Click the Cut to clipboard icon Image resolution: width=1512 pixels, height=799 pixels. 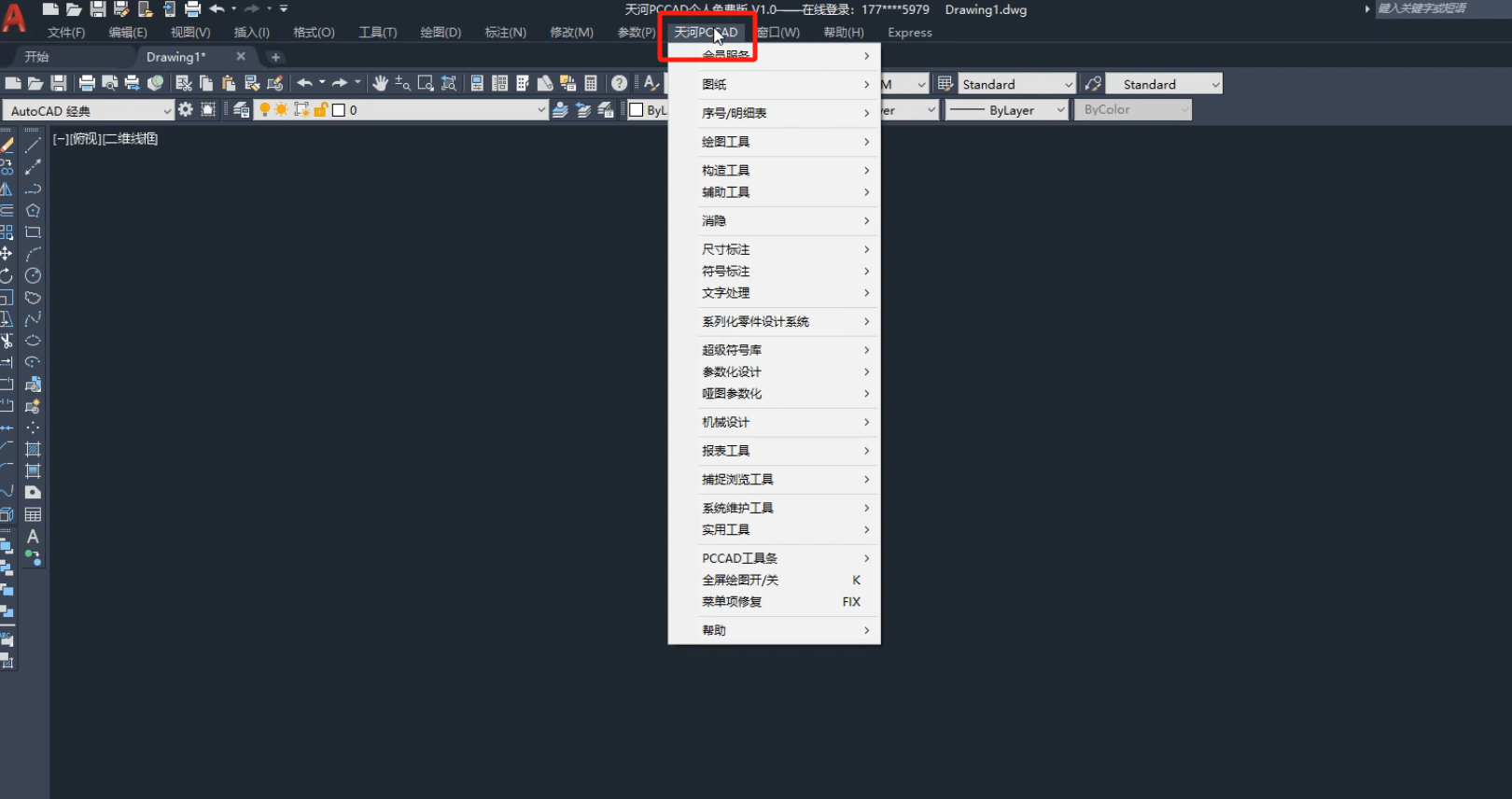[x=184, y=83]
